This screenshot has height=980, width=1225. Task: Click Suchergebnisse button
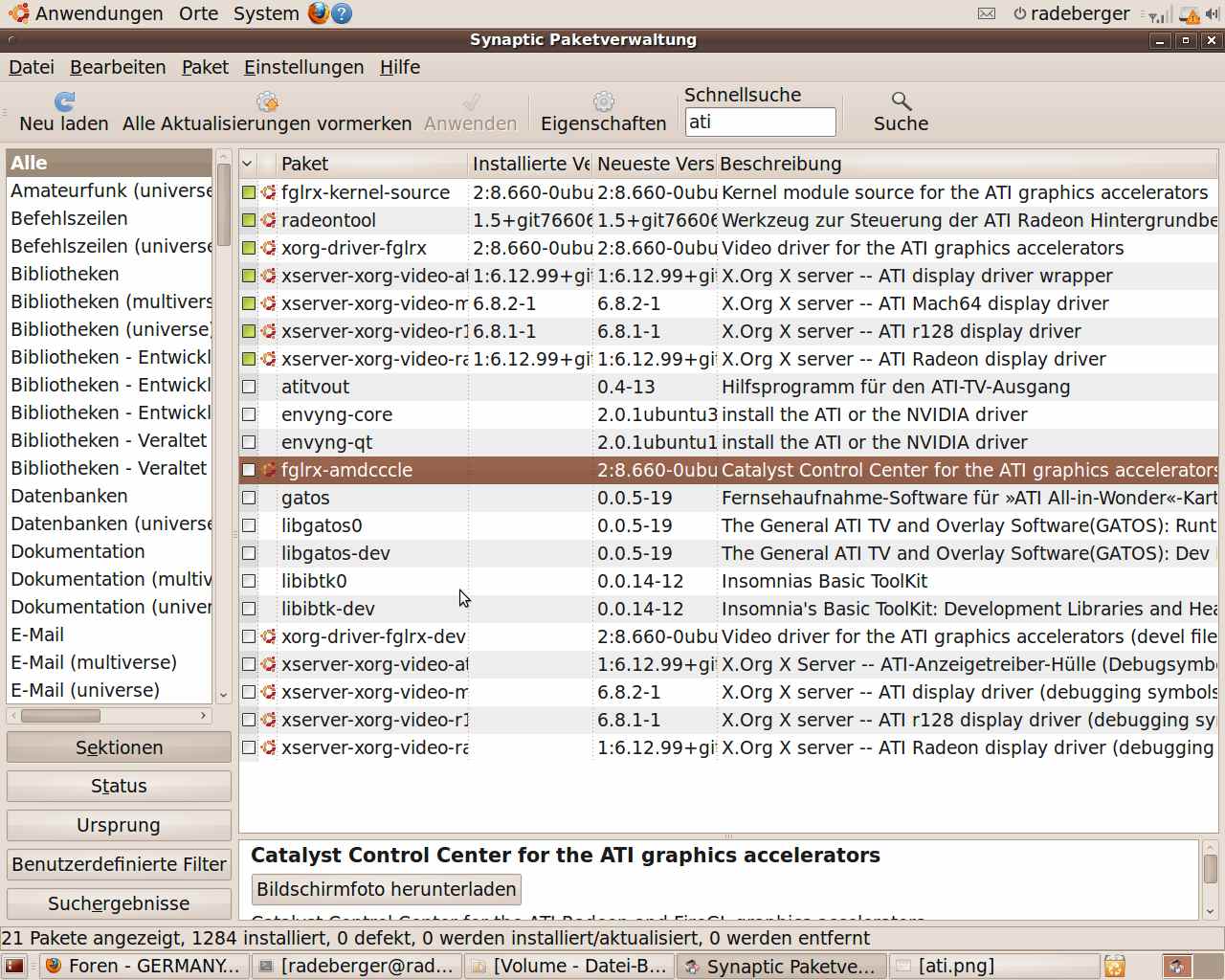119,903
